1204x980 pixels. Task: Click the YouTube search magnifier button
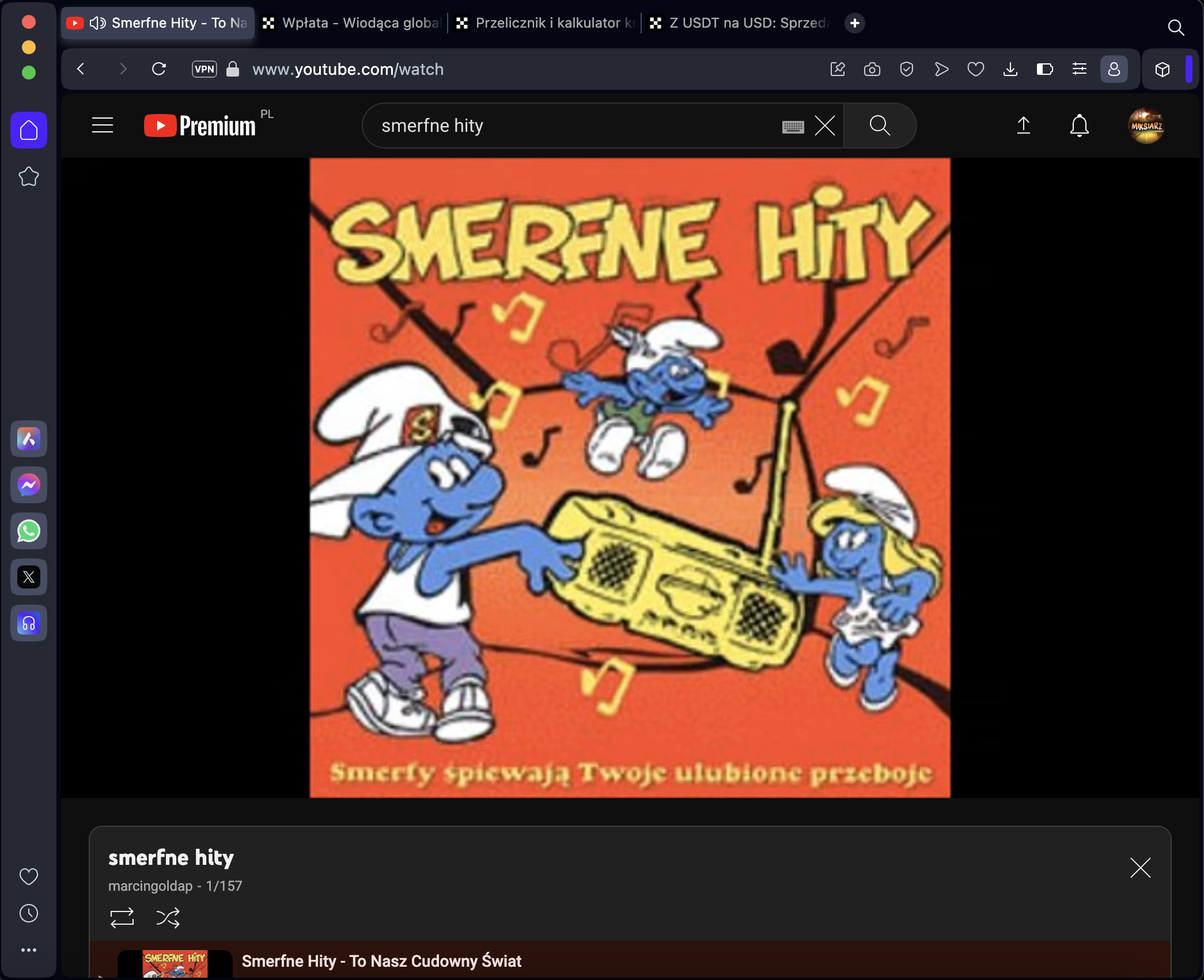(880, 126)
